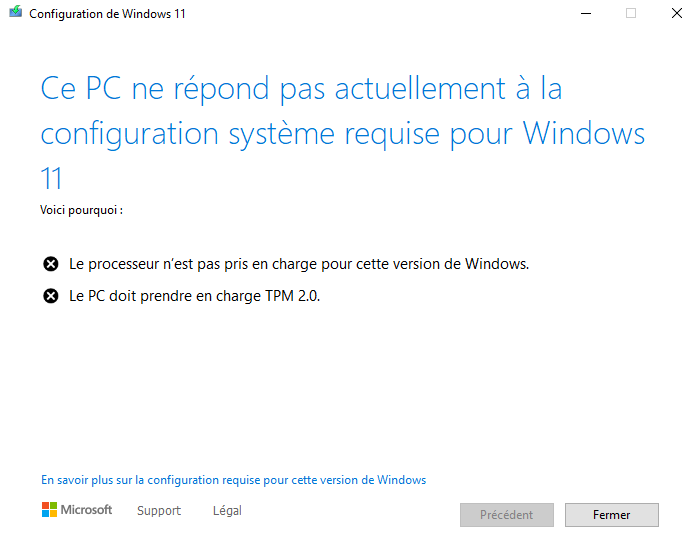
Task: Click the "Configuration de Windows 11" title text
Action: click(107, 15)
